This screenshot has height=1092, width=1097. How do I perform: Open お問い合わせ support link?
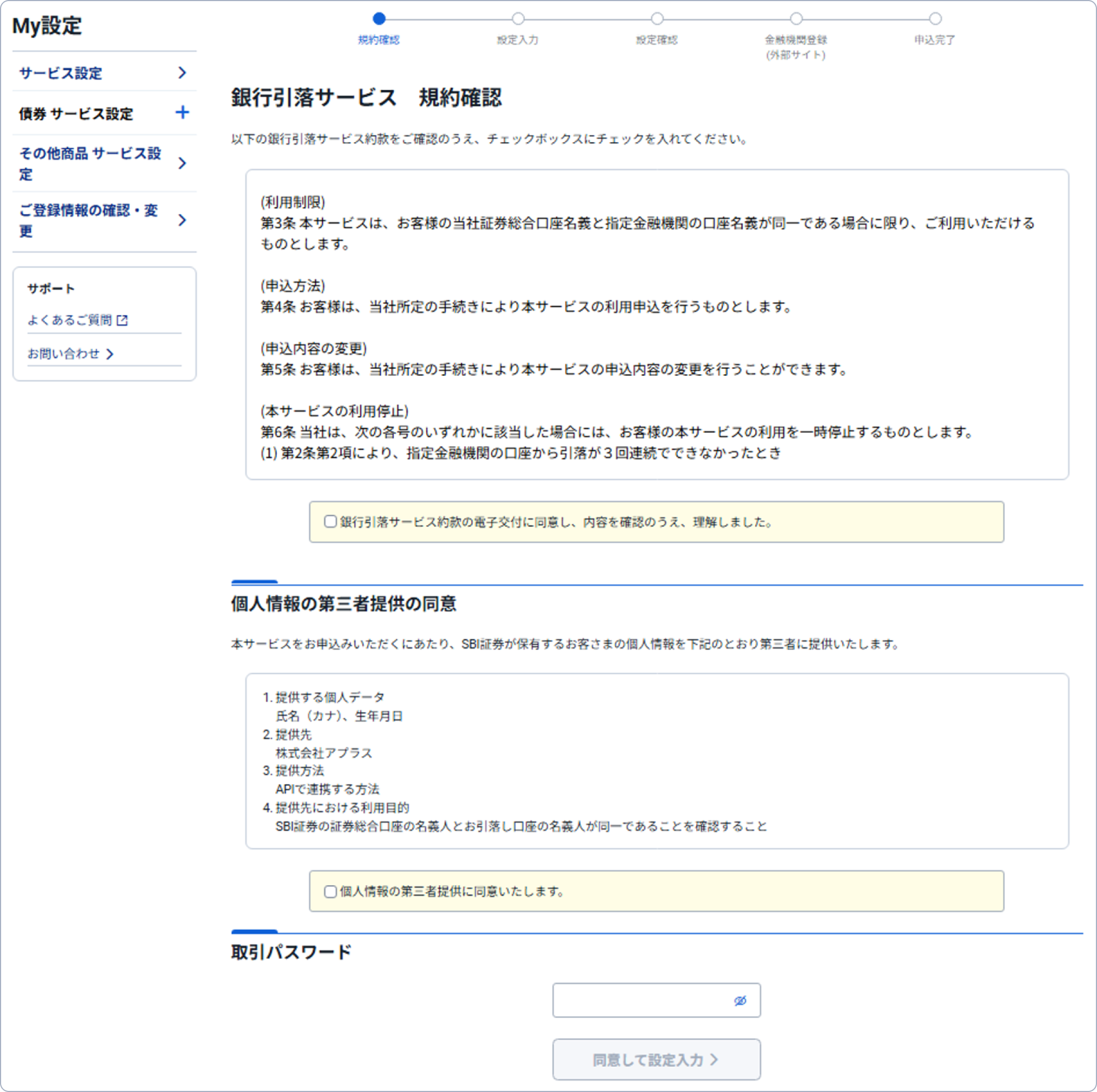pyautogui.click(x=64, y=354)
